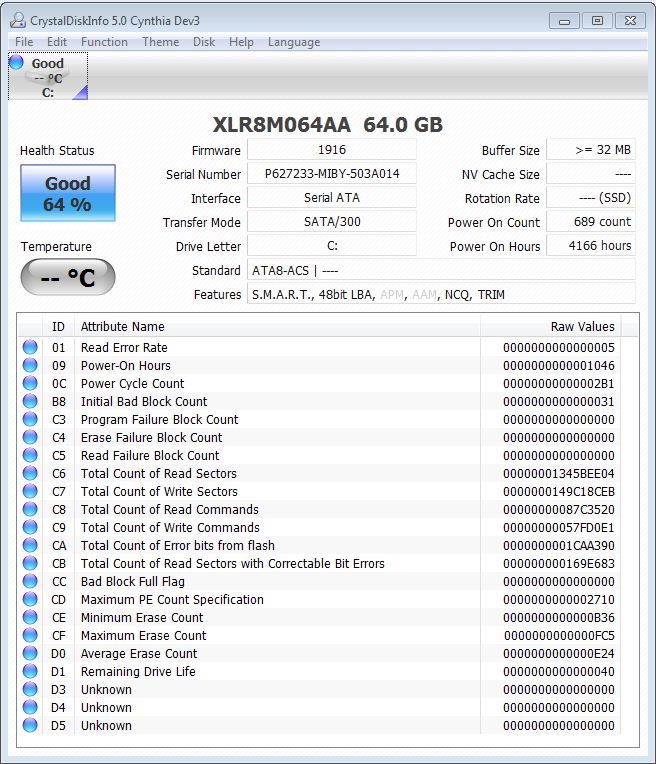
Task: Select the Average Erase Count attribute name
Action: pyautogui.click(x=139, y=653)
